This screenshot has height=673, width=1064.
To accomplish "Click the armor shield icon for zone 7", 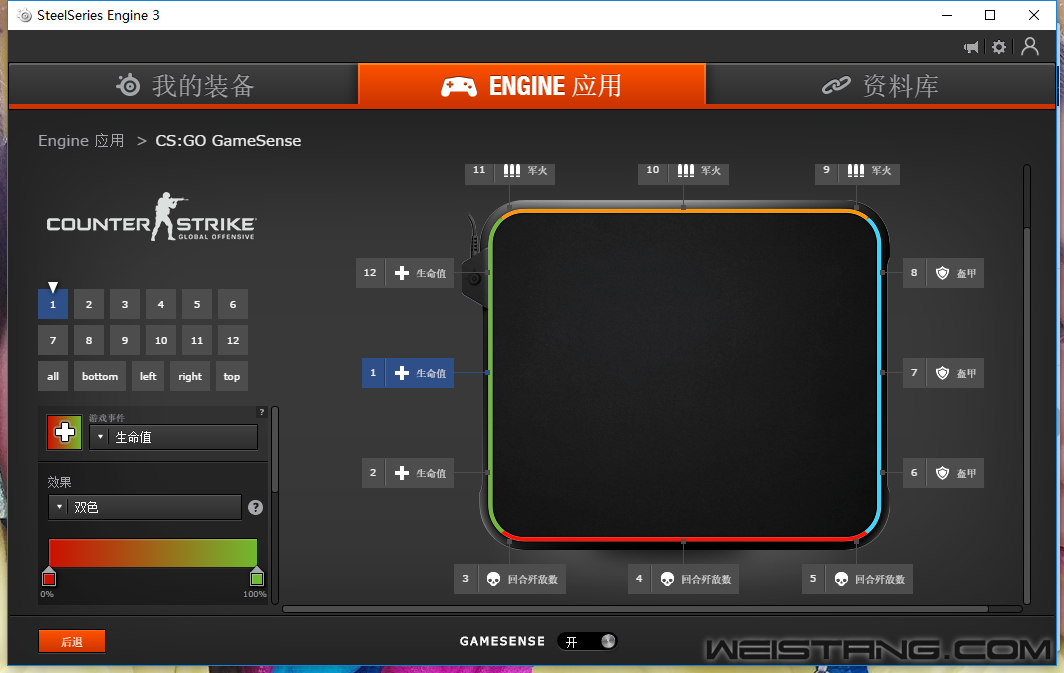I will click(x=943, y=373).
